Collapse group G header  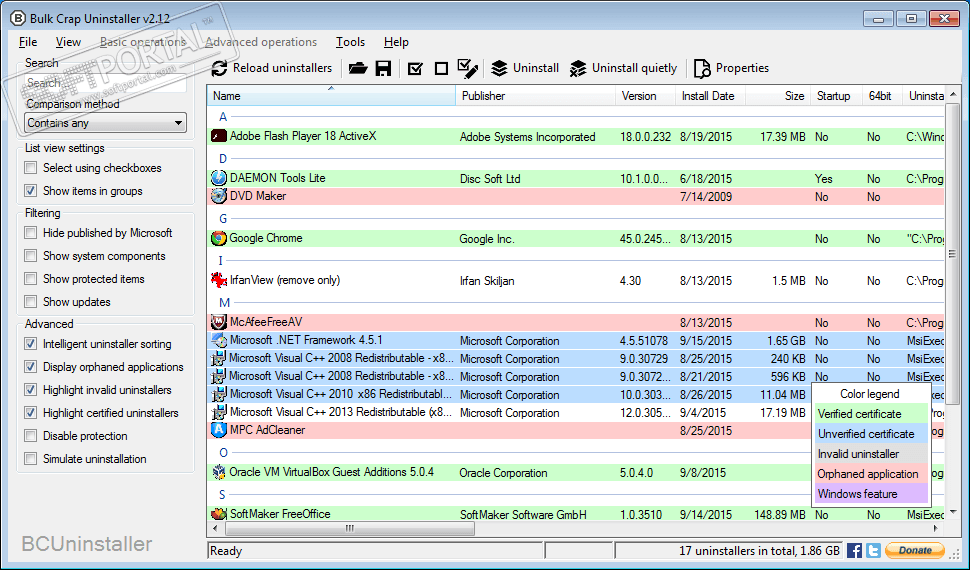pyautogui.click(x=223, y=218)
